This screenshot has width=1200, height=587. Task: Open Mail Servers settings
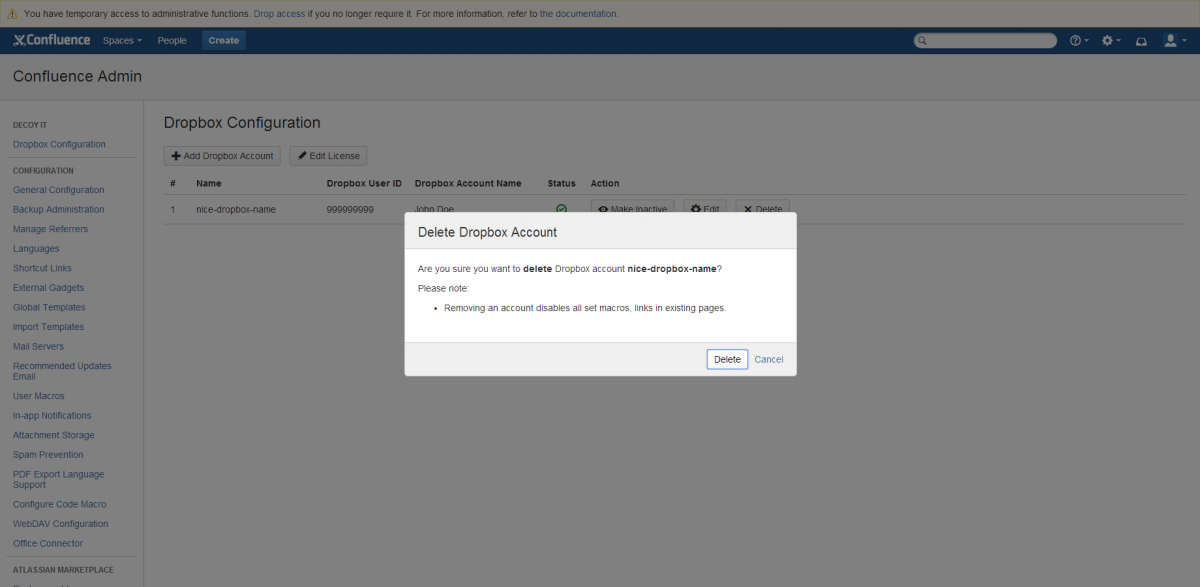point(38,347)
